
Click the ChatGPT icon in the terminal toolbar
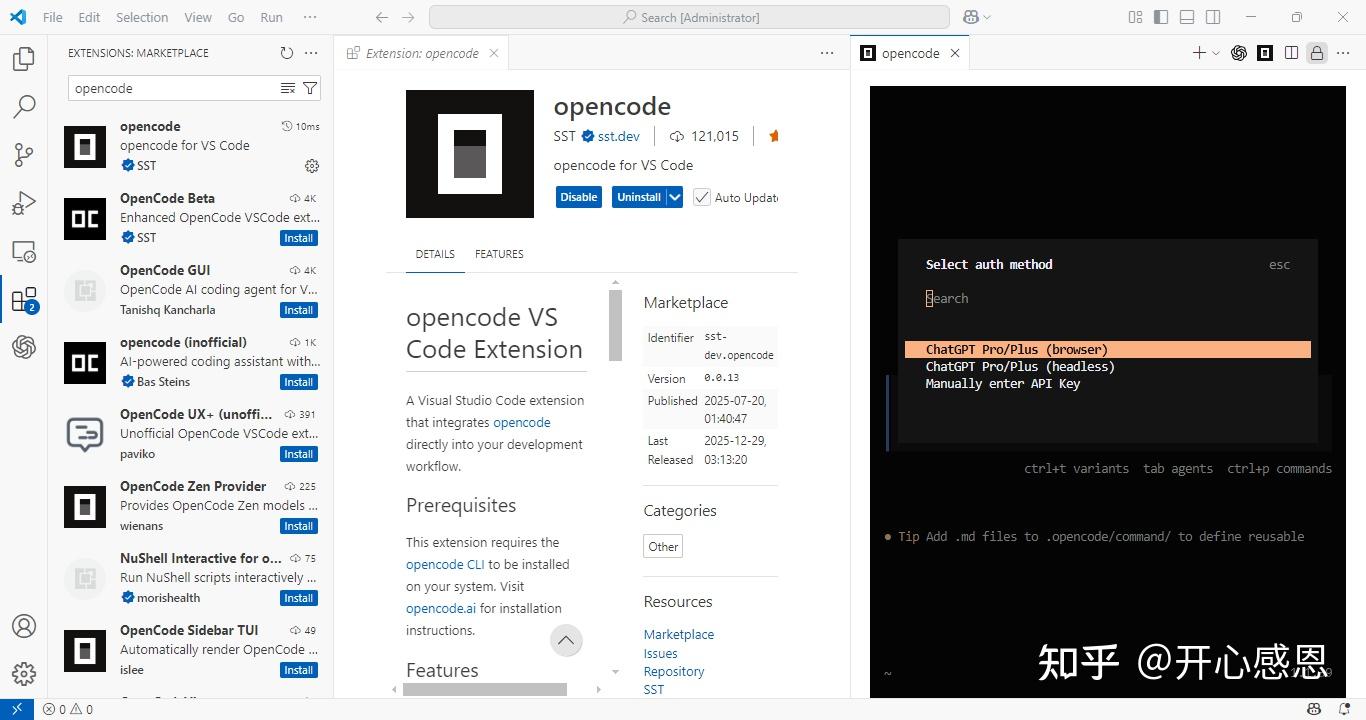click(1239, 53)
